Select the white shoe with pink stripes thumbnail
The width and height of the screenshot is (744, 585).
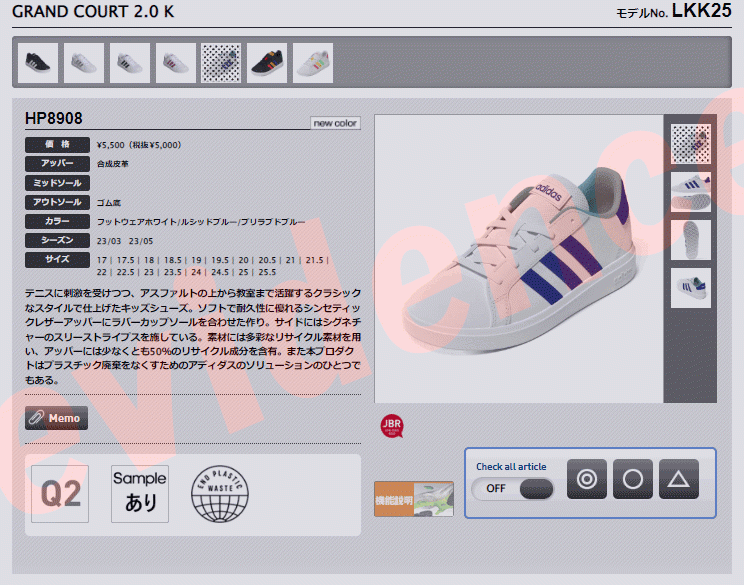click(176, 63)
